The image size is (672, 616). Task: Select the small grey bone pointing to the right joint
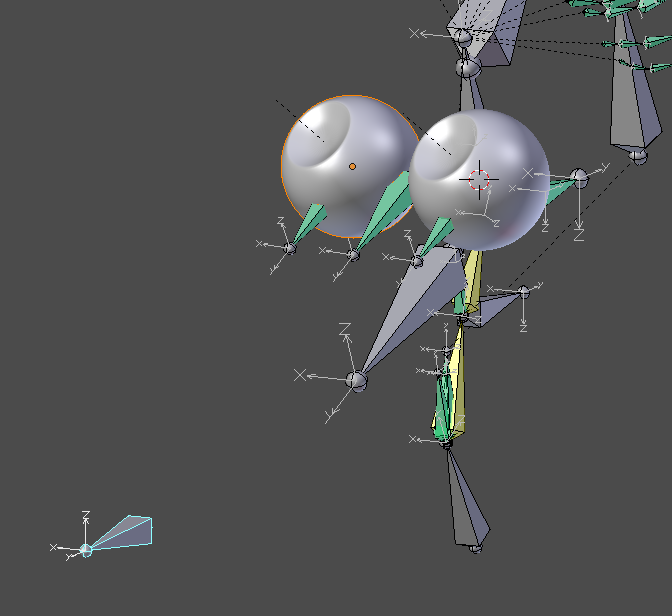pos(493,308)
